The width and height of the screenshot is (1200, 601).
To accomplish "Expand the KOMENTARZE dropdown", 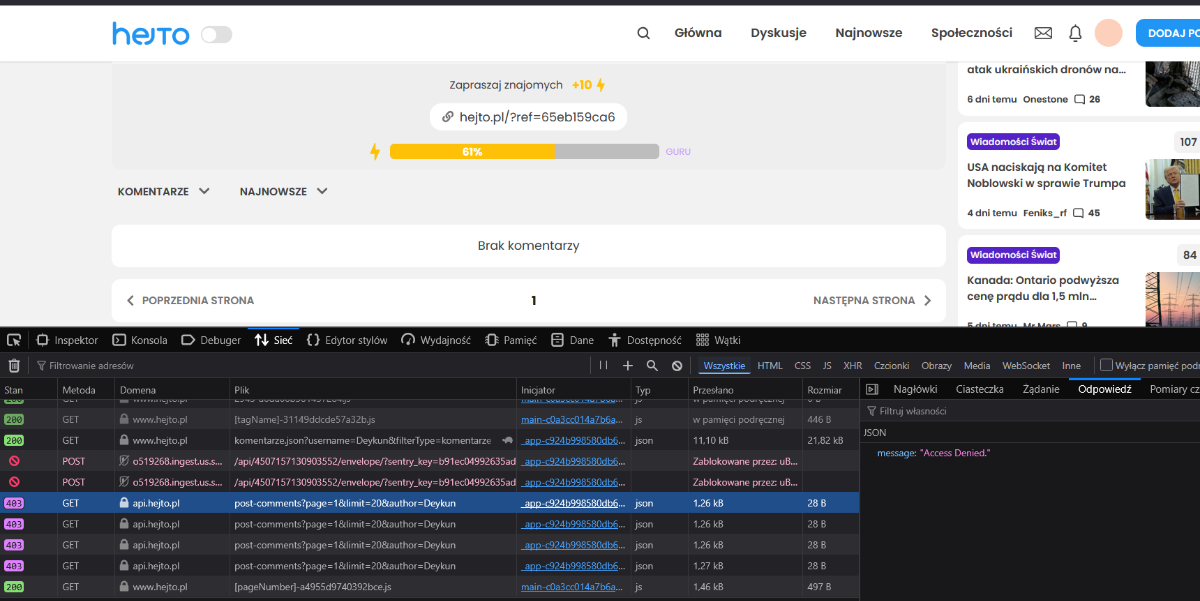I will [164, 191].
